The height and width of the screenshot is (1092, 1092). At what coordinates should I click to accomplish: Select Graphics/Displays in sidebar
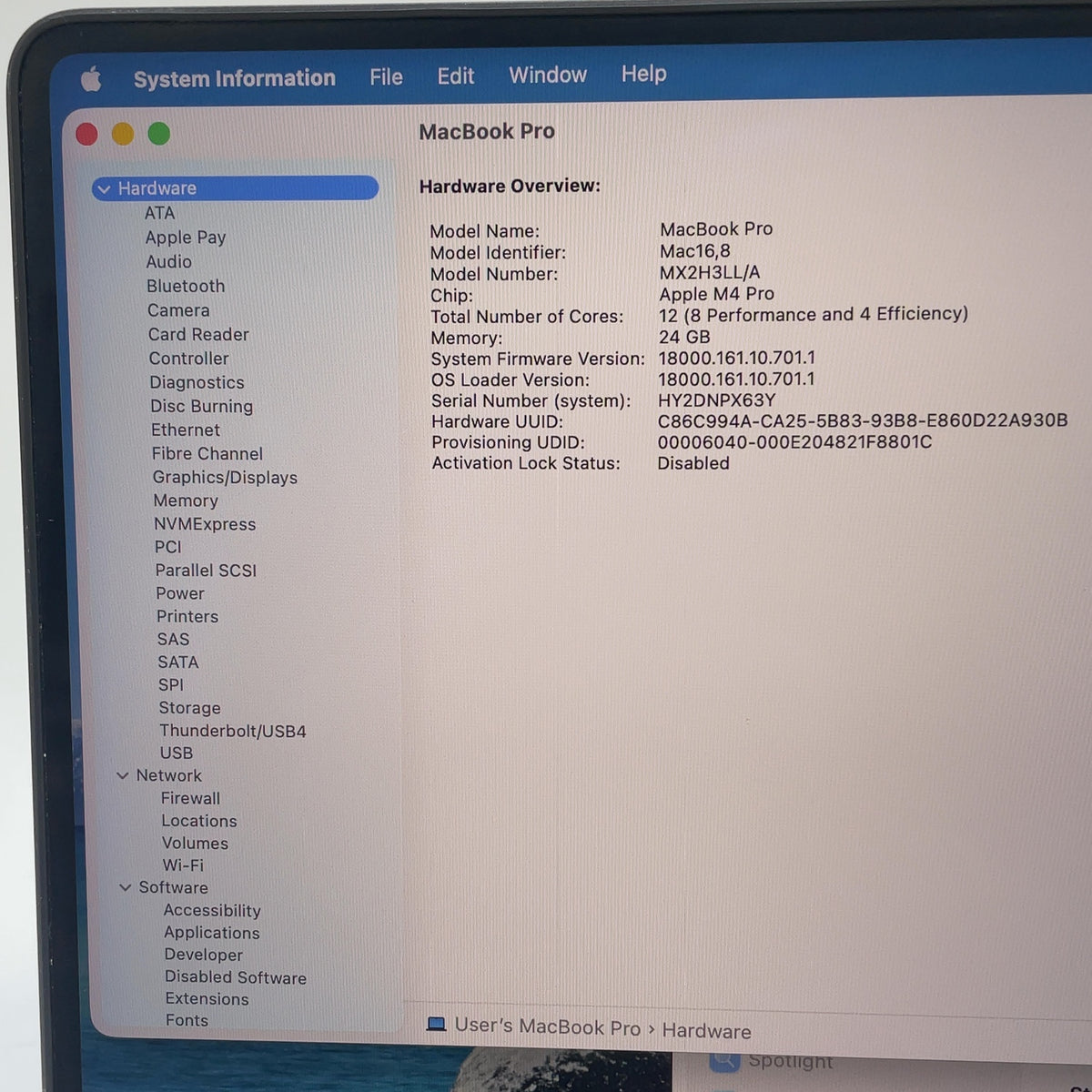pyautogui.click(x=225, y=478)
